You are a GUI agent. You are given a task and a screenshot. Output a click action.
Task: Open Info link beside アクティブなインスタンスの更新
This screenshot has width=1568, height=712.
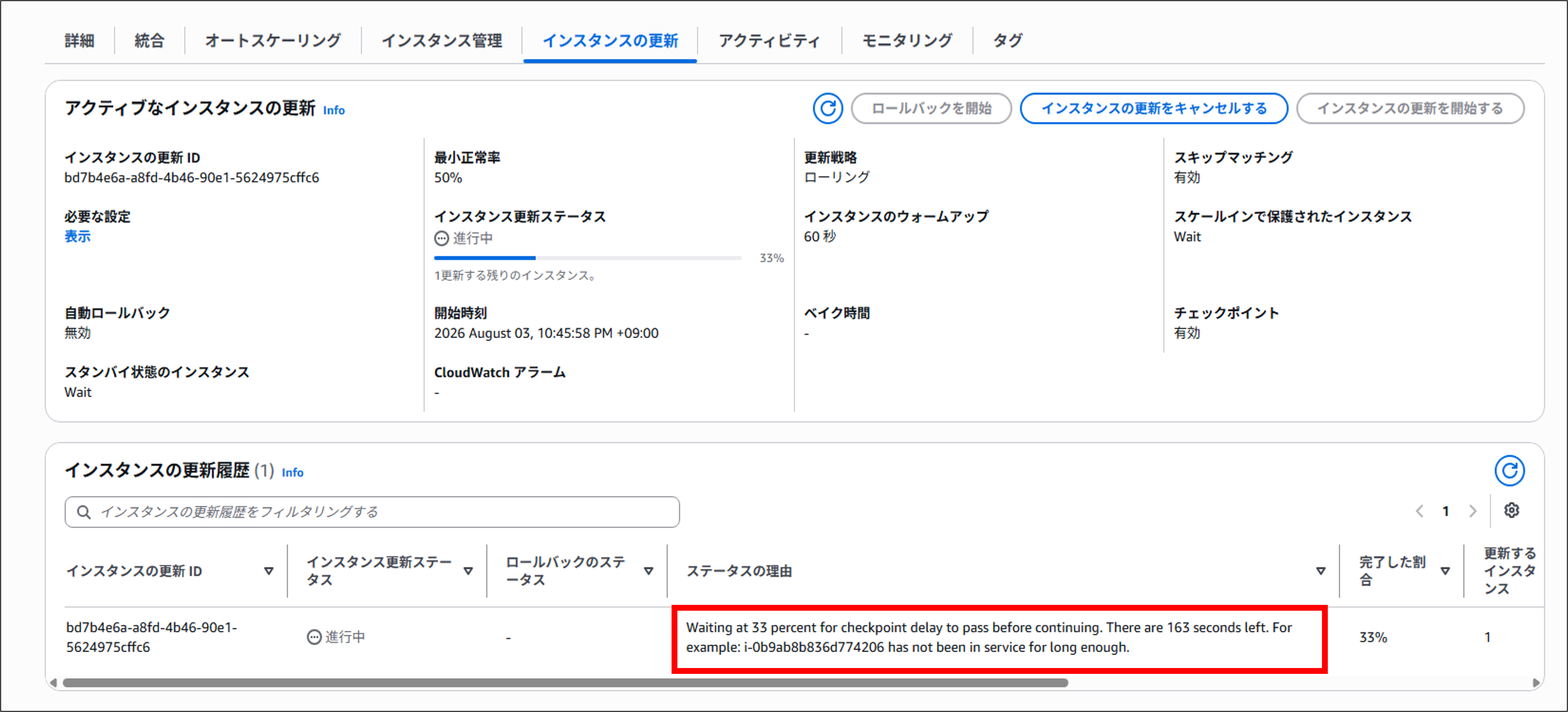coord(334,110)
